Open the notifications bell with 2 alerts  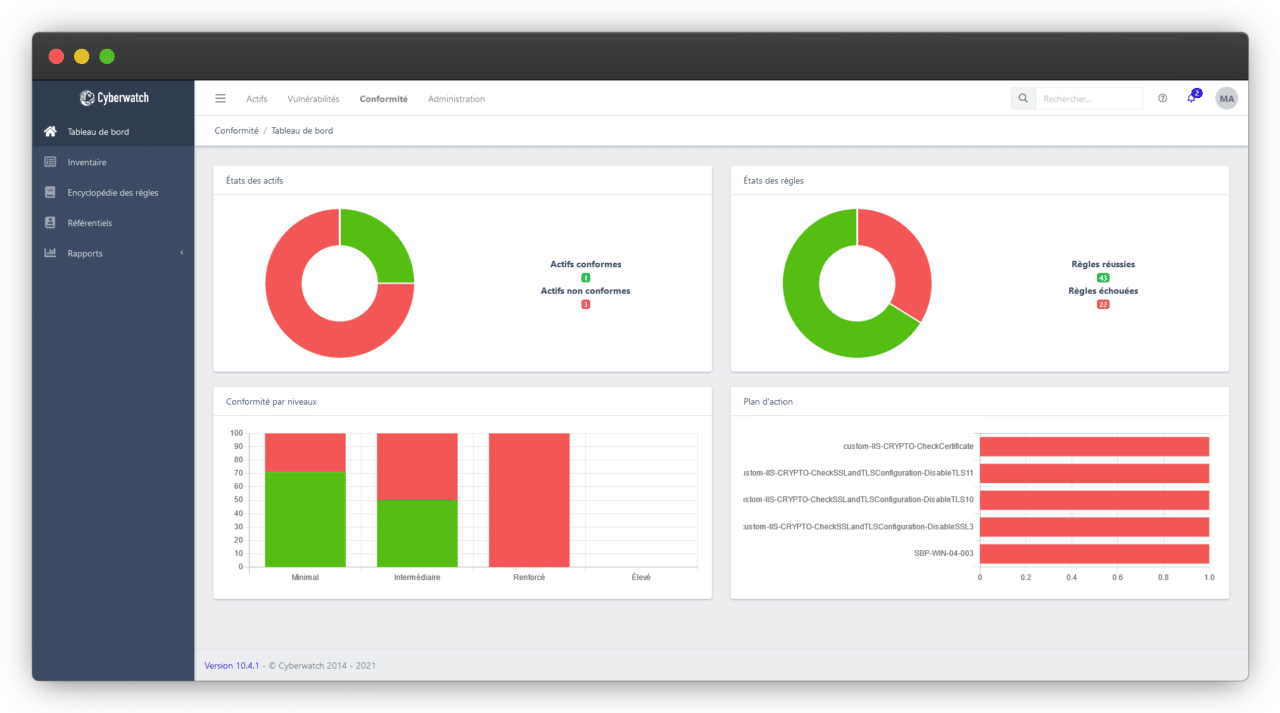pos(1193,98)
